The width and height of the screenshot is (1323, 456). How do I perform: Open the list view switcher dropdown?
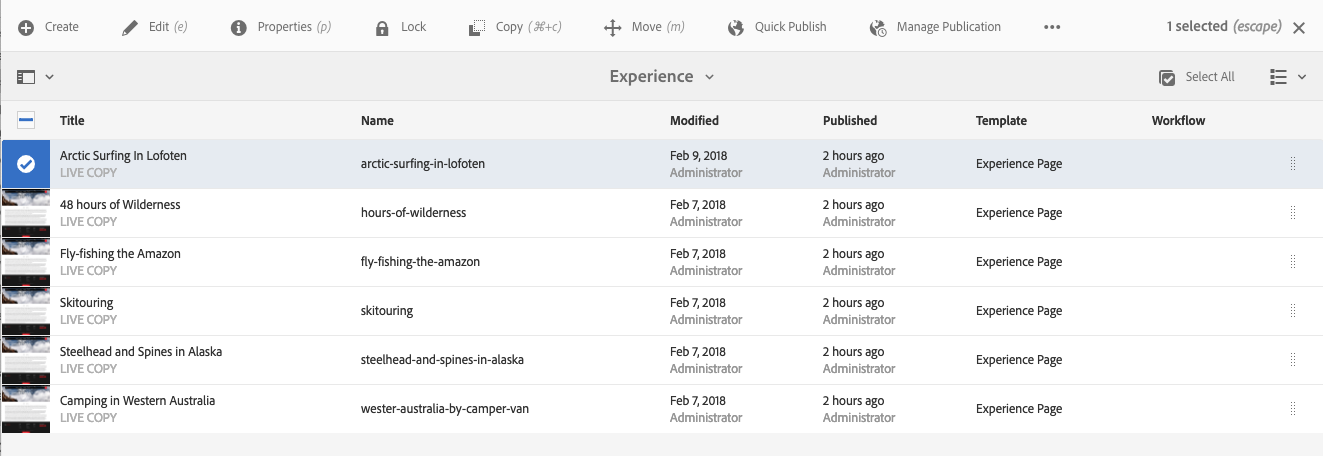pyautogui.click(x=1288, y=77)
